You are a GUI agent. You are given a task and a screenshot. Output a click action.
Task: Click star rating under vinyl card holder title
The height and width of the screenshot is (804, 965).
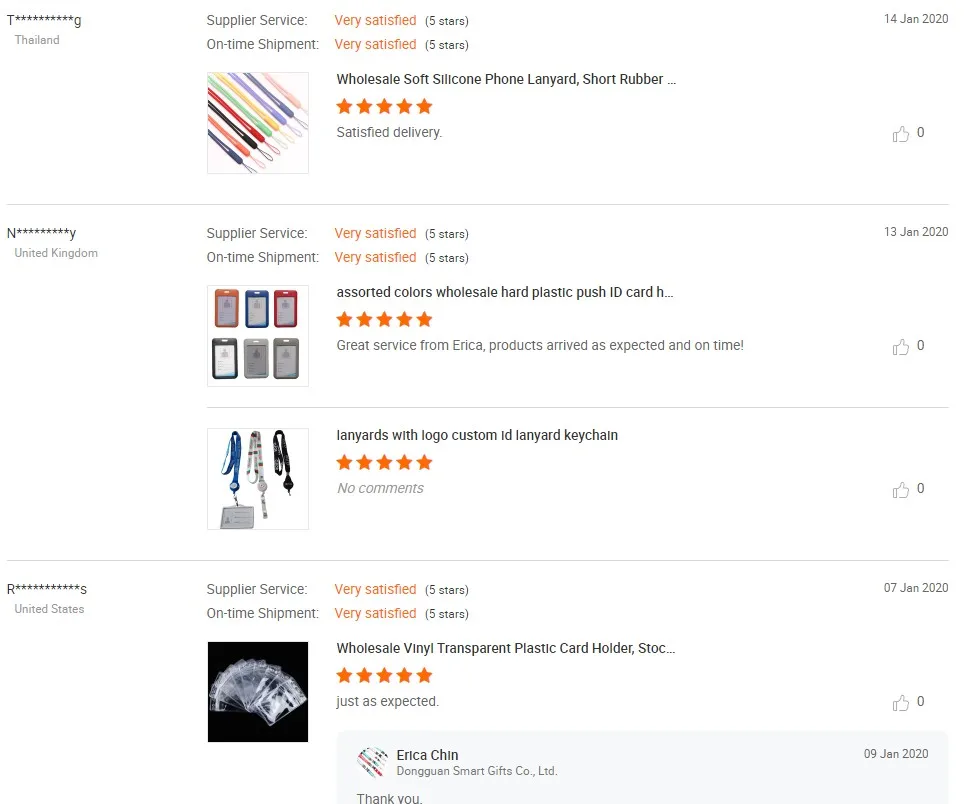click(x=384, y=675)
